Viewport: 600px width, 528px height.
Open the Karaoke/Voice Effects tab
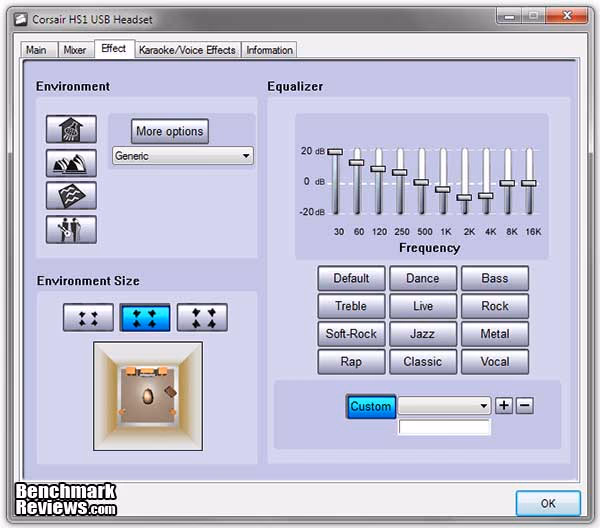(187, 50)
